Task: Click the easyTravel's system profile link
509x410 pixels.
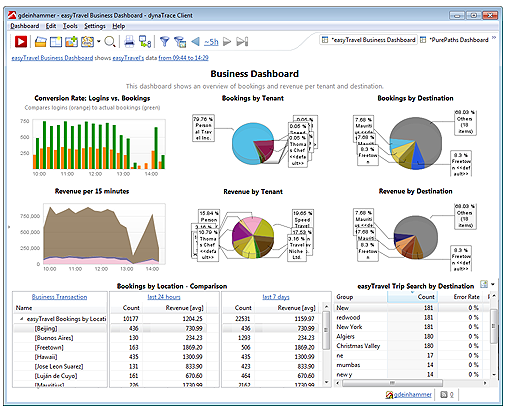Action: pyautogui.click(x=128, y=58)
